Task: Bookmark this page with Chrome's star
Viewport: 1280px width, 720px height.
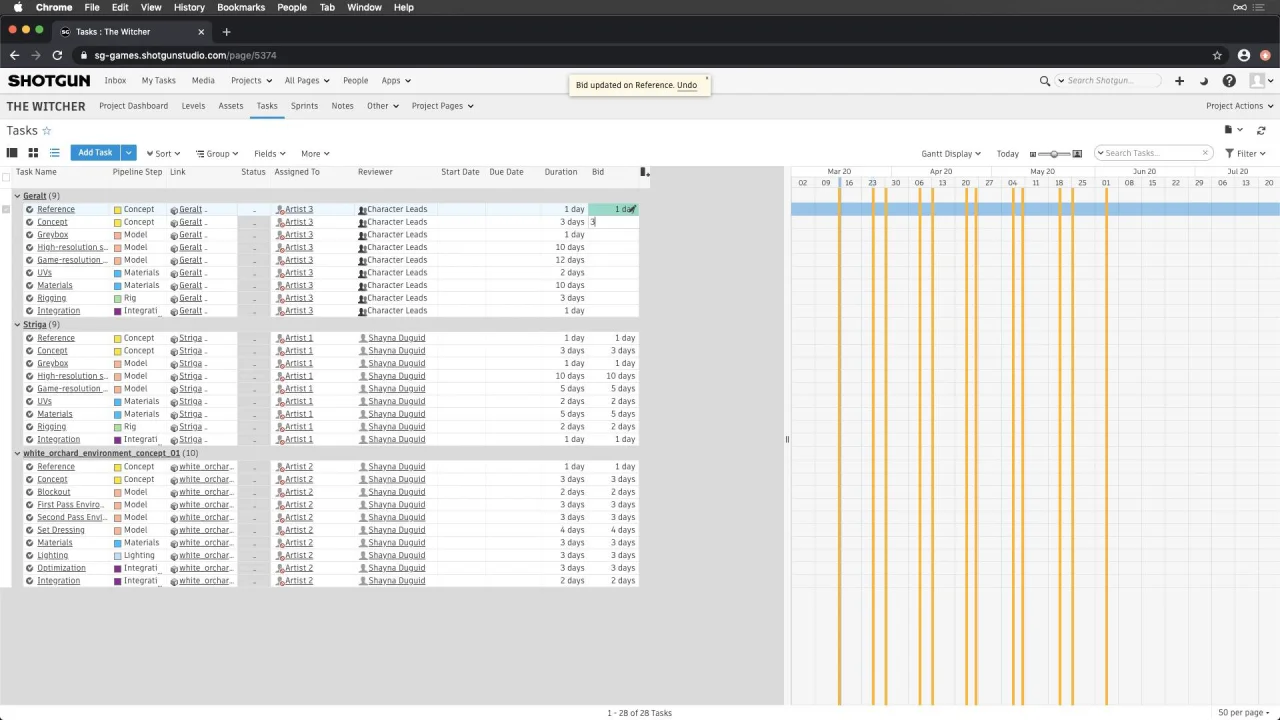Action: coord(1217,55)
